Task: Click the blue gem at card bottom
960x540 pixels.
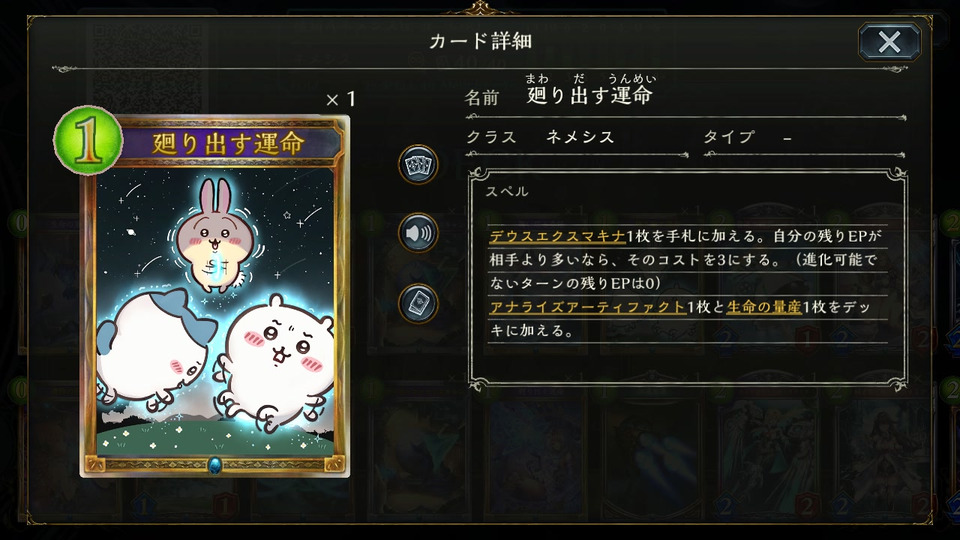Action: tap(215, 465)
